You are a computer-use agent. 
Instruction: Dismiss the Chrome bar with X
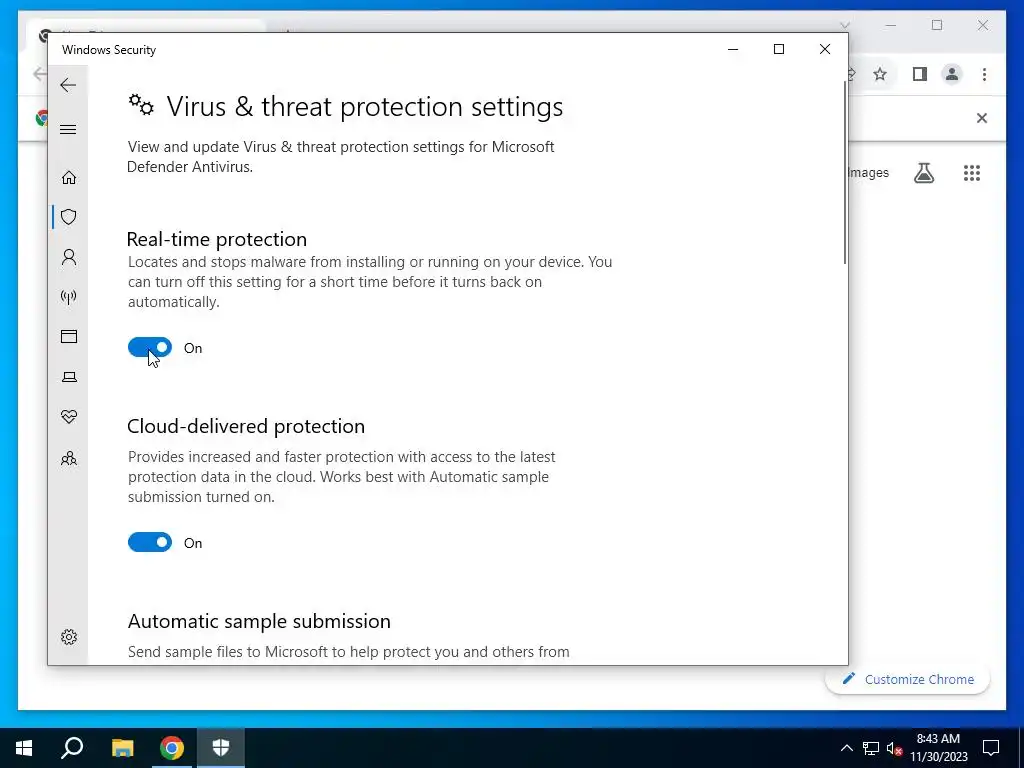point(982,118)
